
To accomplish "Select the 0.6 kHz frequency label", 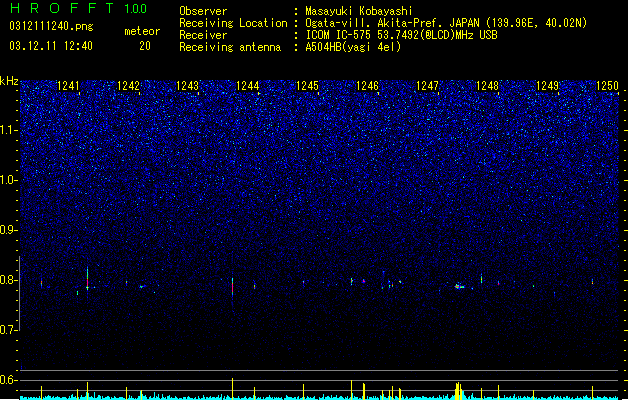I will click(x=9, y=380).
